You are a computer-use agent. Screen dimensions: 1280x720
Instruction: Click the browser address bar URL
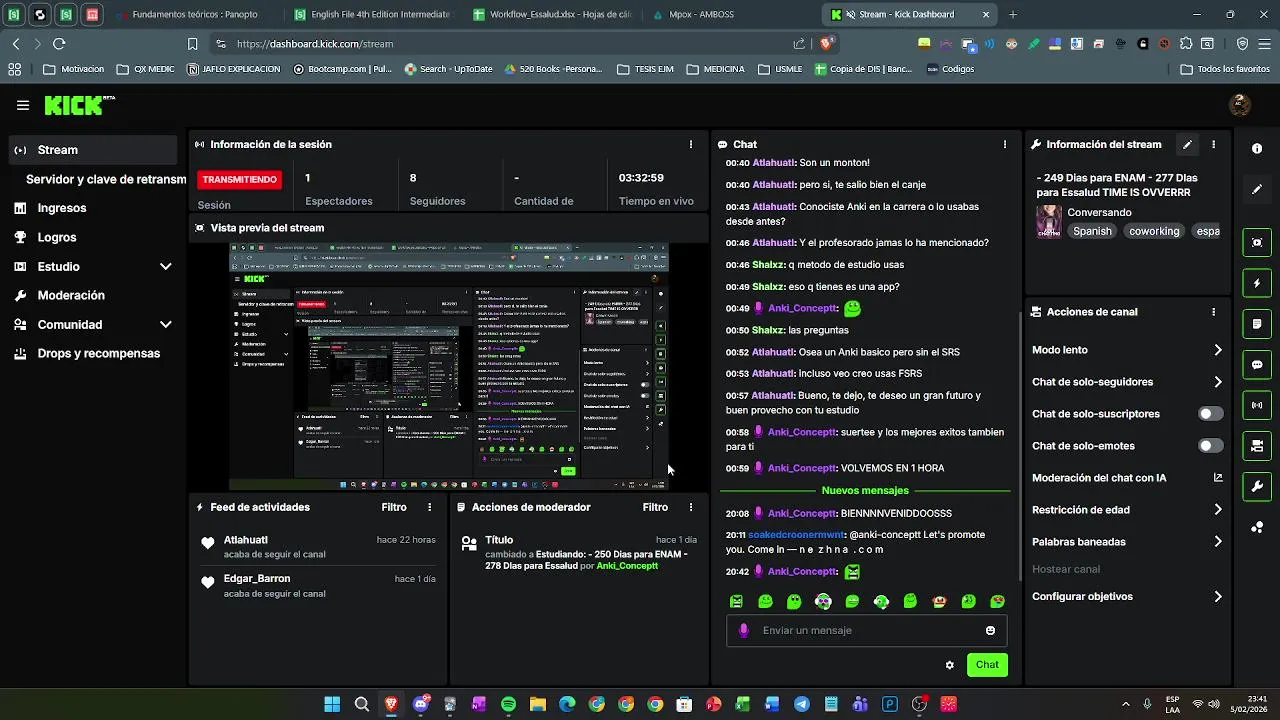coord(315,44)
